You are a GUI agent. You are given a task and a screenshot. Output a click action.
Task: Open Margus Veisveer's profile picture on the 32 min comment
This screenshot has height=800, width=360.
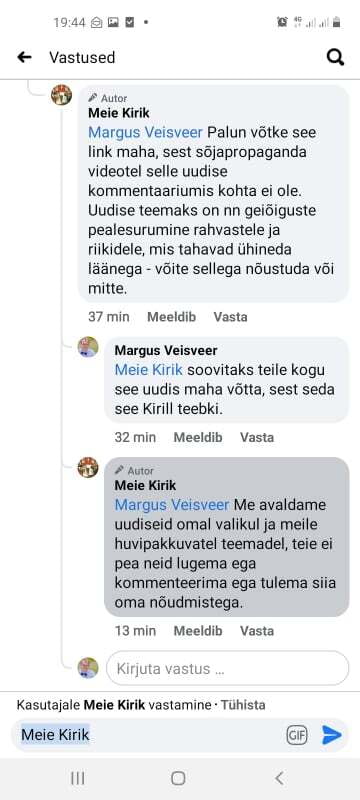click(x=88, y=347)
